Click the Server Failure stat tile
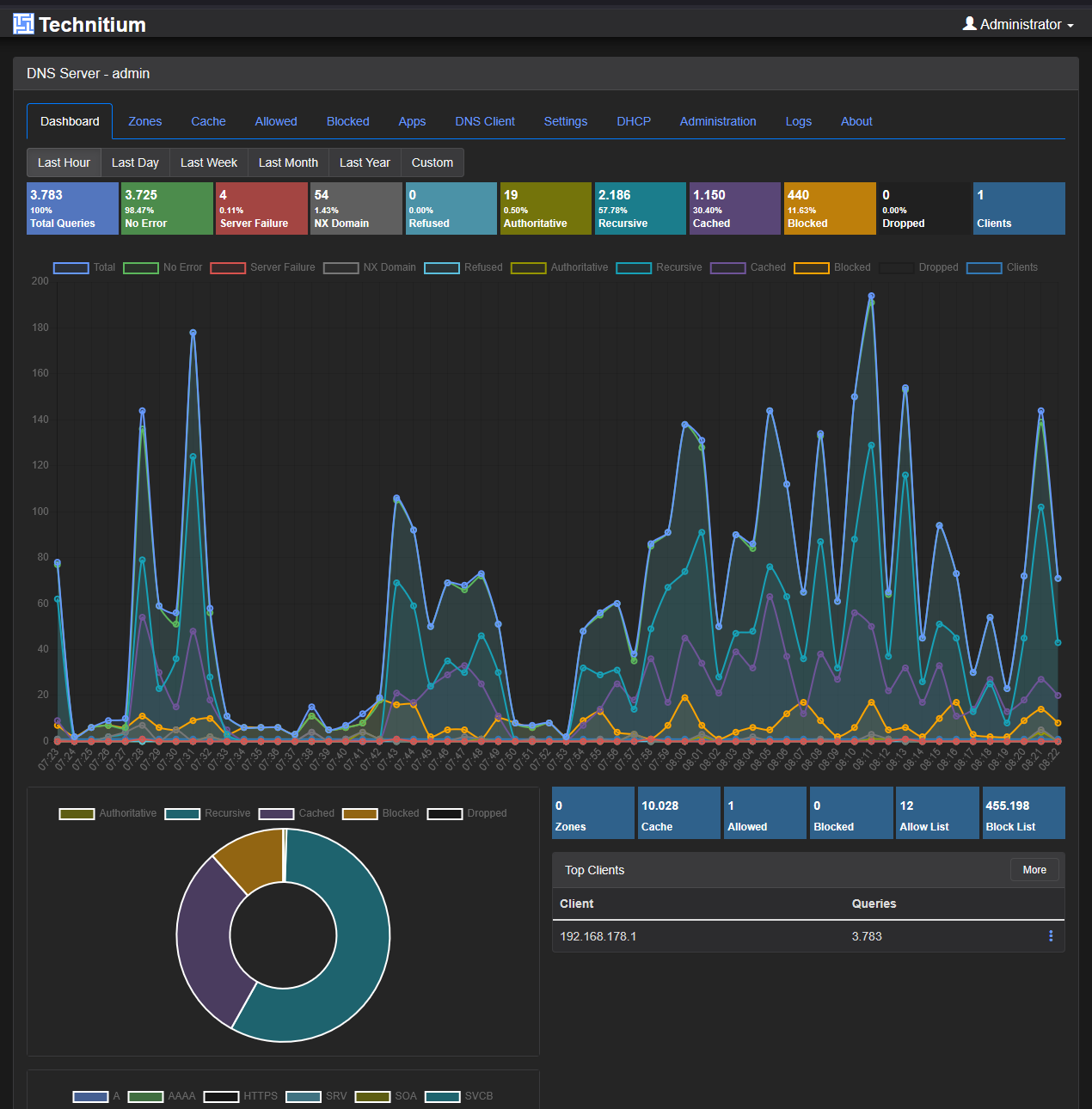Viewport: 1092px width, 1109px height. (x=261, y=208)
